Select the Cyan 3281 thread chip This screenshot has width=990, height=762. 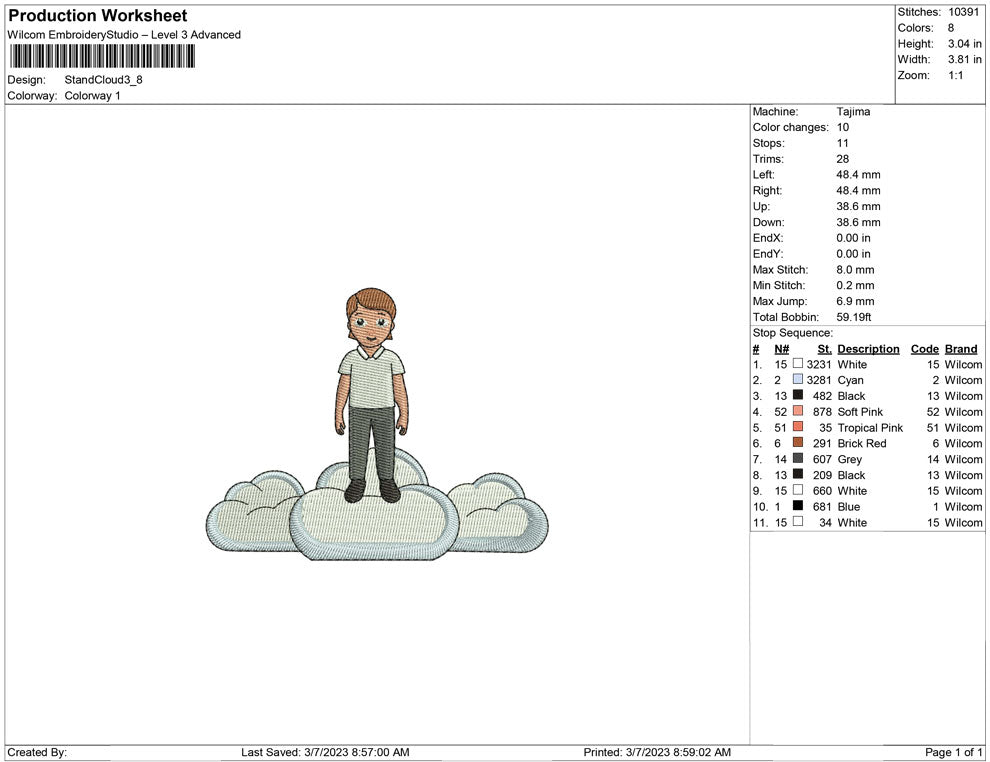point(797,380)
